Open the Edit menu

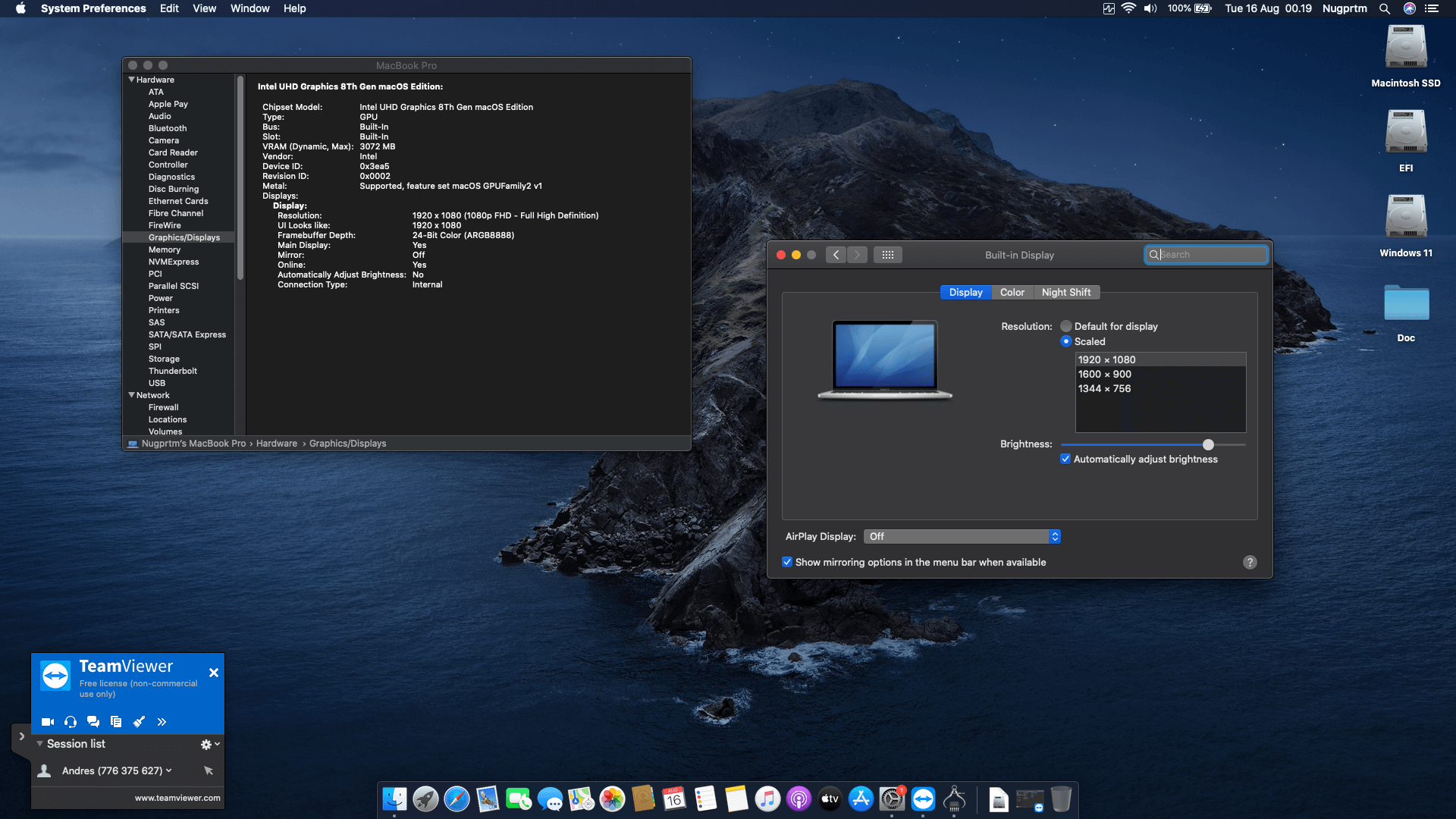click(169, 8)
